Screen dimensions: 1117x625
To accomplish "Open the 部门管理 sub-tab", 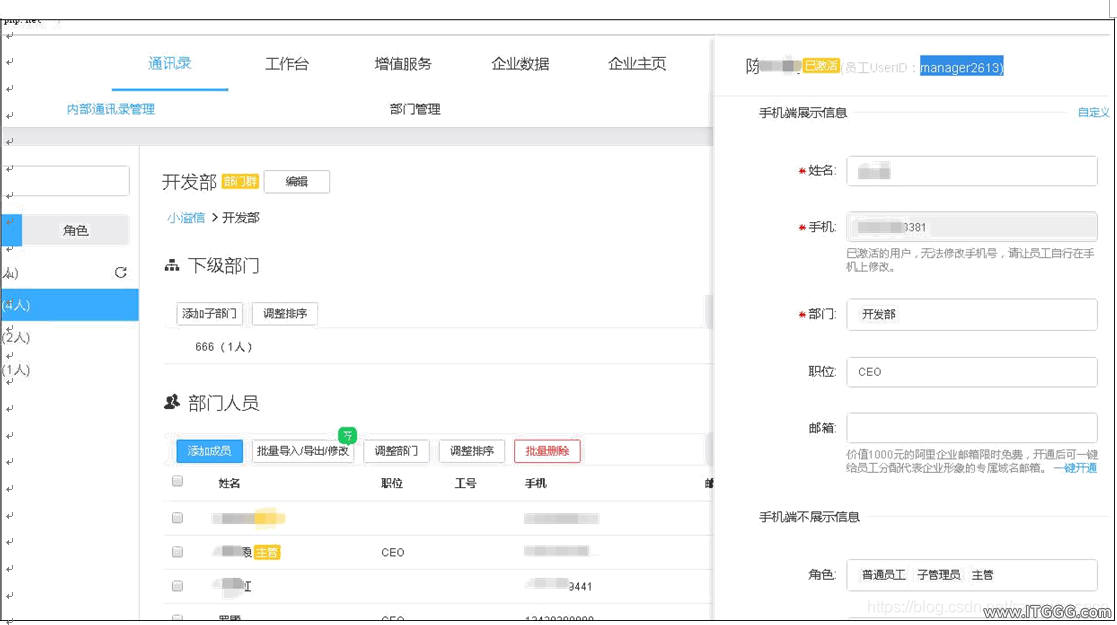I will tap(415, 109).
